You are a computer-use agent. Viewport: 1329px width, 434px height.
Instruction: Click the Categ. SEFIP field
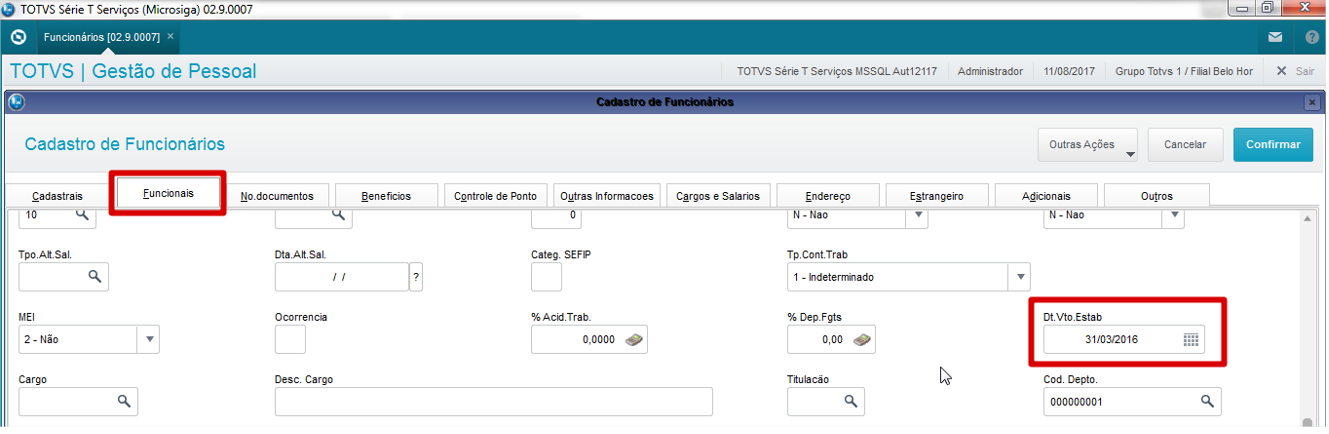546,277
